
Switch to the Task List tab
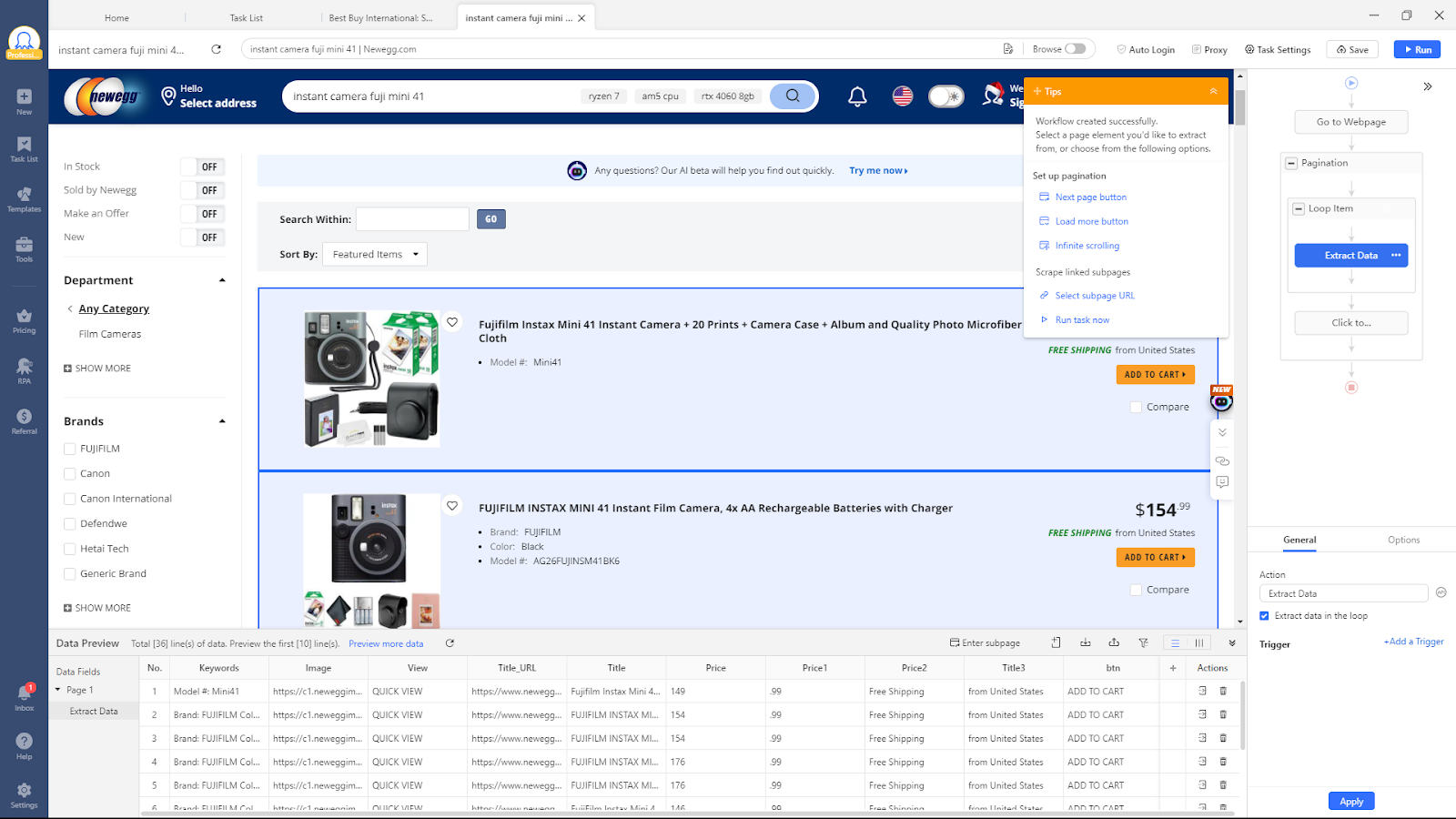pos(246,16)
